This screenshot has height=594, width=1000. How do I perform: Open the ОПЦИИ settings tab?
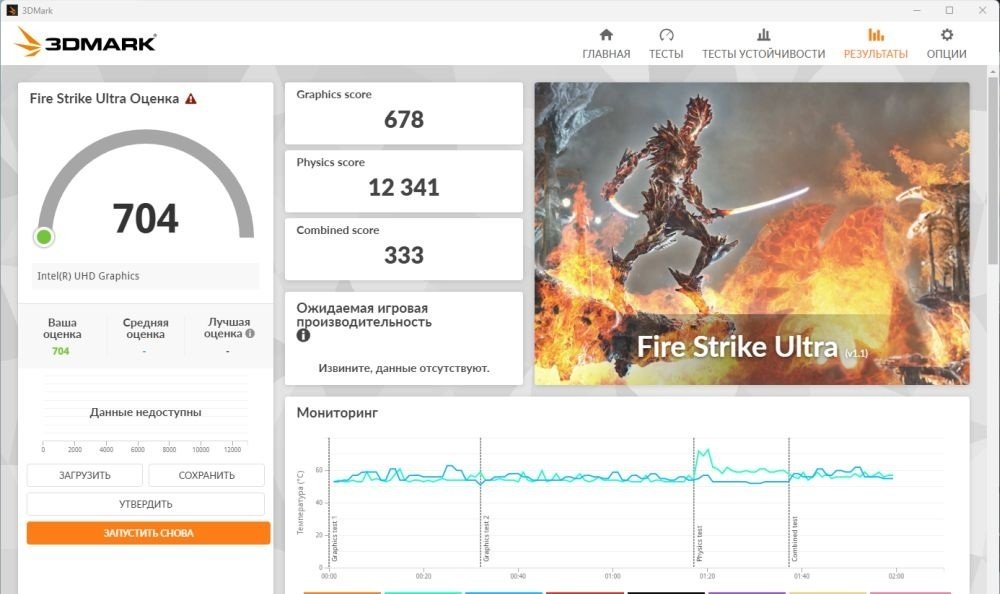[946, 44]
